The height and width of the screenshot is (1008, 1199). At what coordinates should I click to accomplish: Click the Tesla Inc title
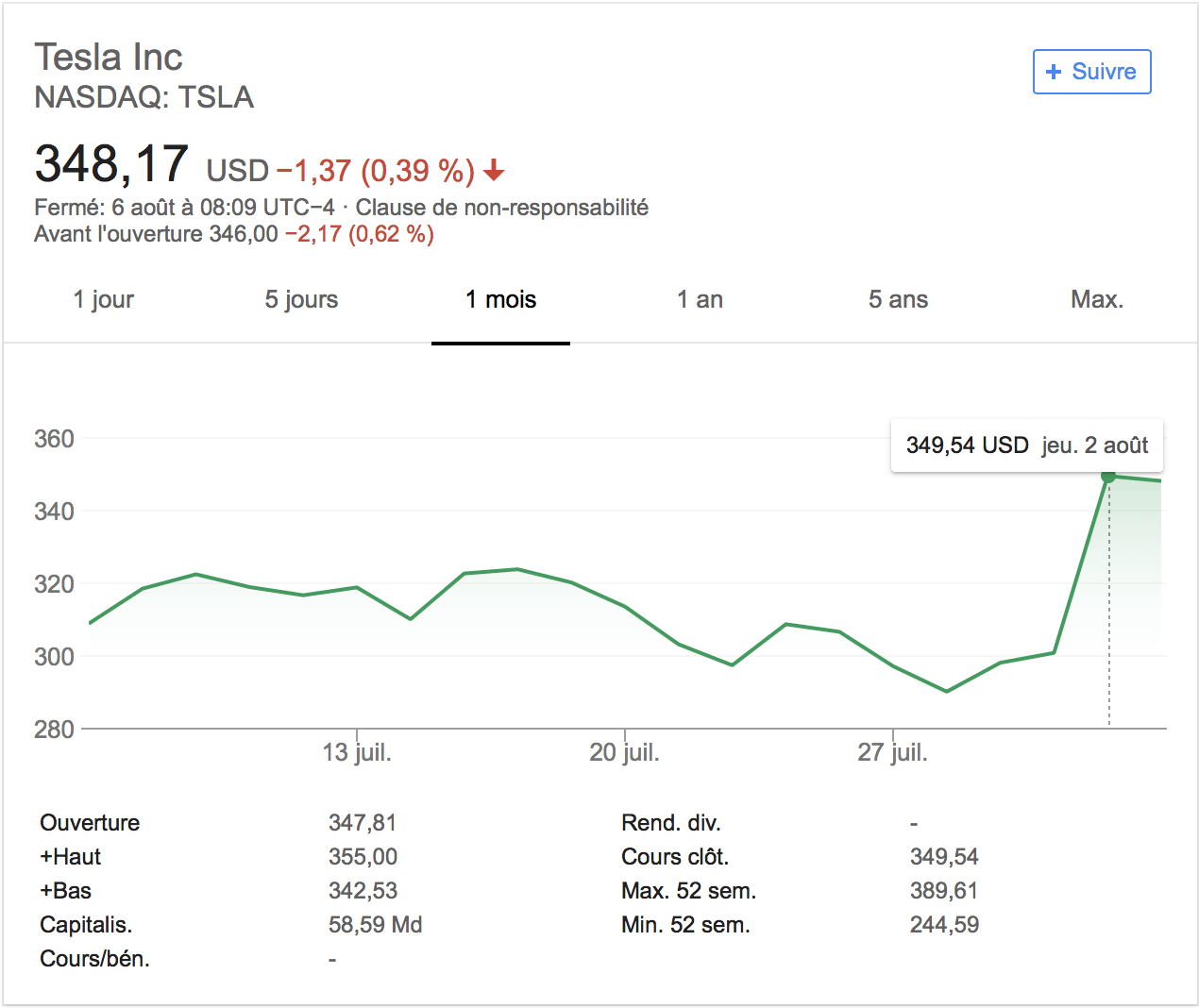point(109,58)
